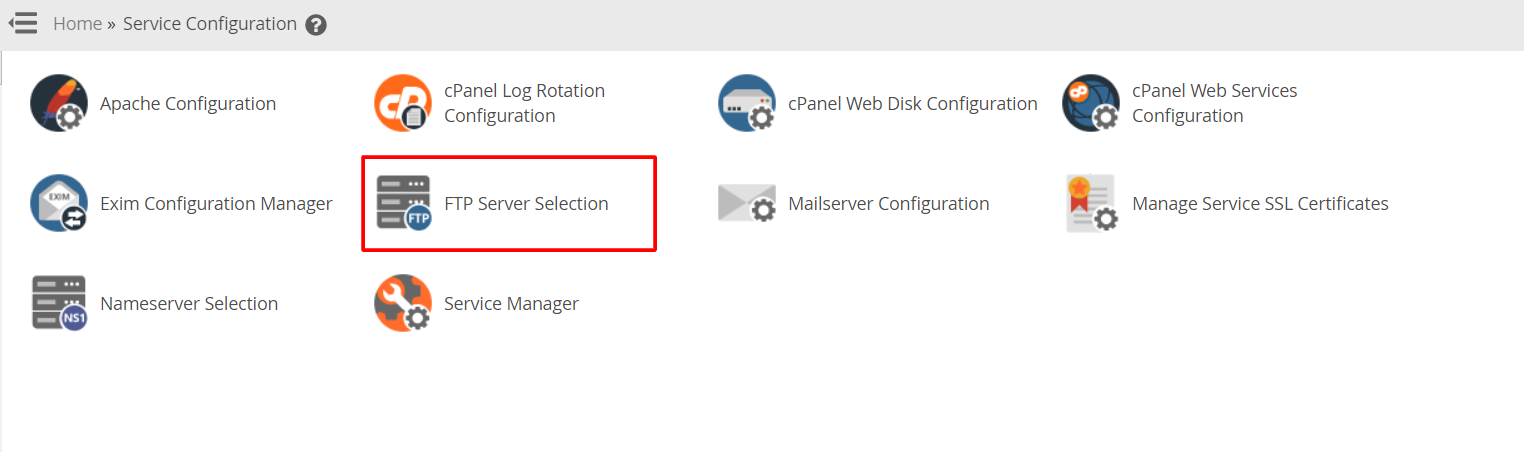Screen dimensions: 1524x452
Task: Click the cPanel Log Rotation icon
Action: pyautogui.click(x=403, y=103)
